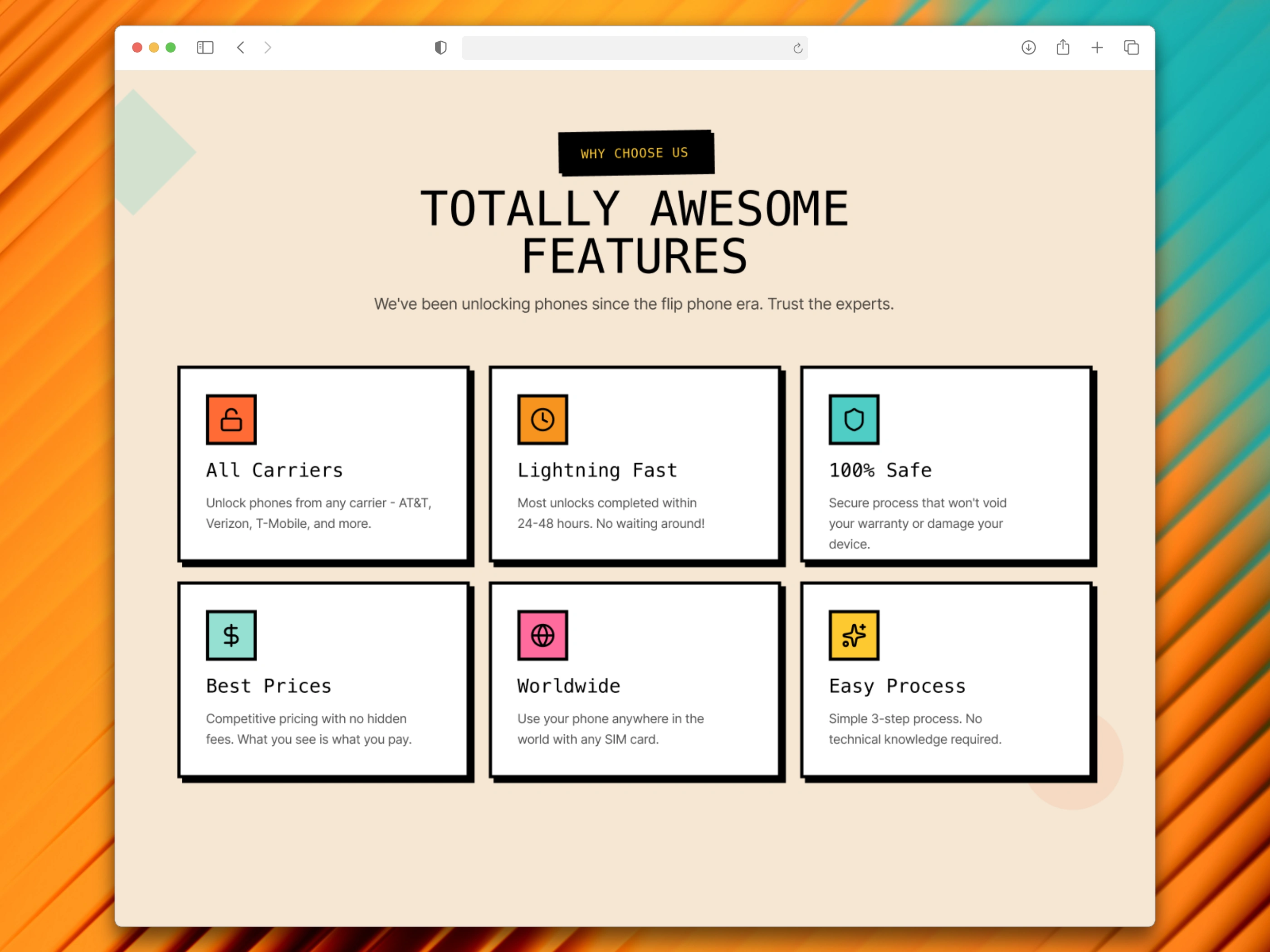Click the dollar sign icon
The height and width of the screenshot is (952, 1270).
tap(231, 635)
